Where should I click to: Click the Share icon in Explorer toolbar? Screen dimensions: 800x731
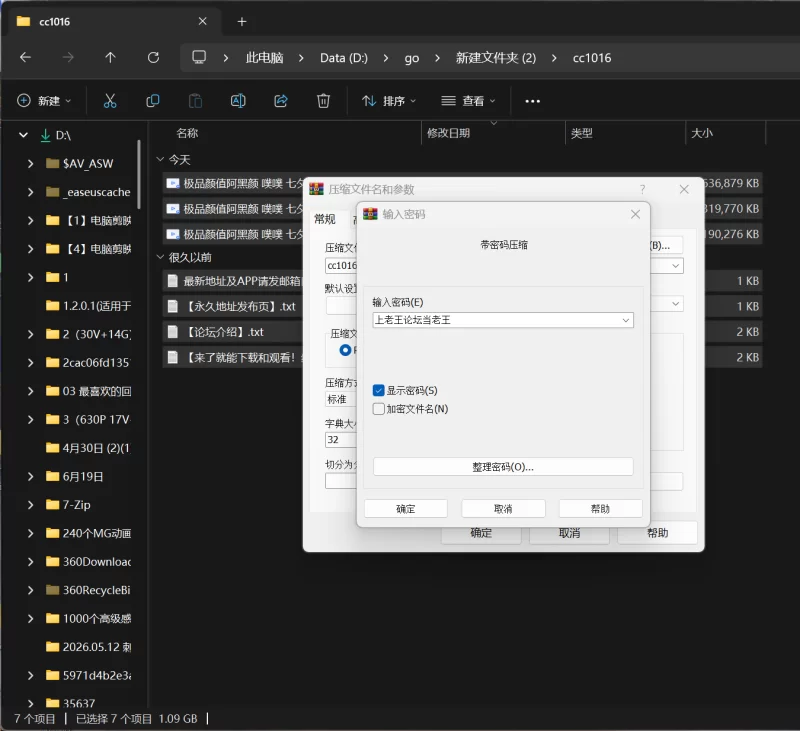[281, 101]
